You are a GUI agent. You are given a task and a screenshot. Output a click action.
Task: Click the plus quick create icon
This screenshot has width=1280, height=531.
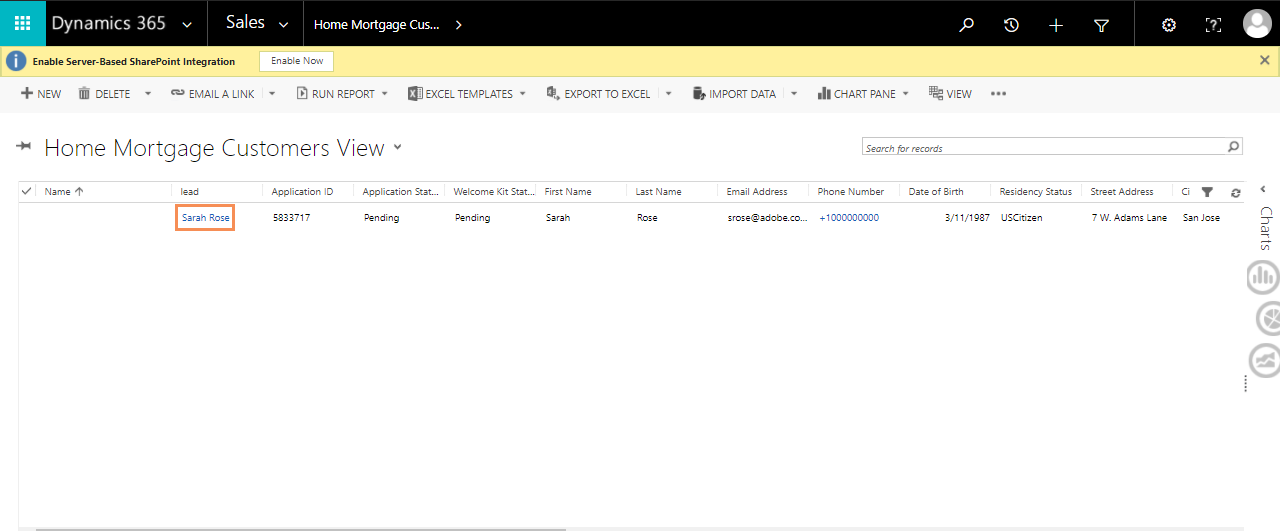click(1056, 25)
